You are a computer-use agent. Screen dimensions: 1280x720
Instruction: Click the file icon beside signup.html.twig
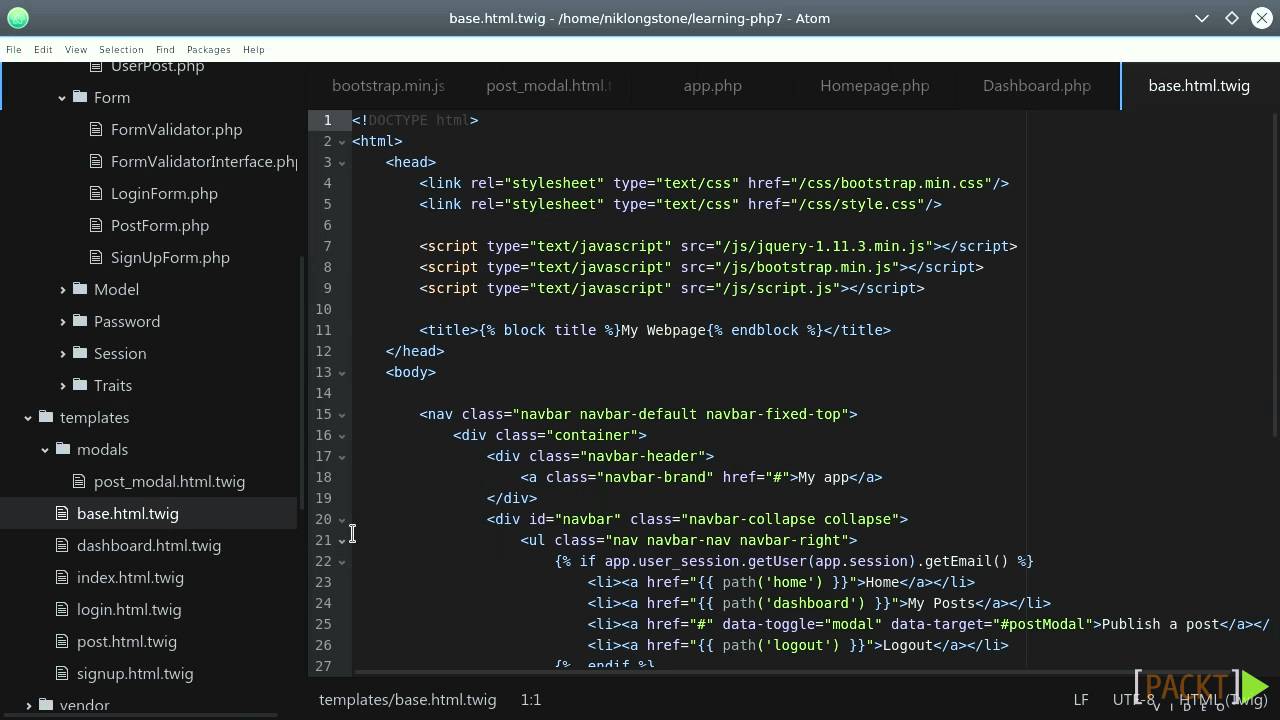[x=62, y=673]
